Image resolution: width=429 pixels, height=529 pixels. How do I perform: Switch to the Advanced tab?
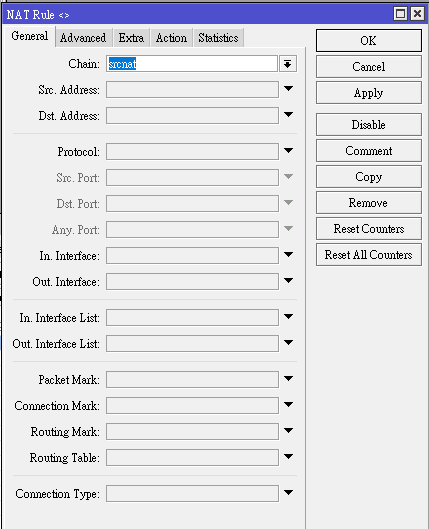tap(83, 38)
